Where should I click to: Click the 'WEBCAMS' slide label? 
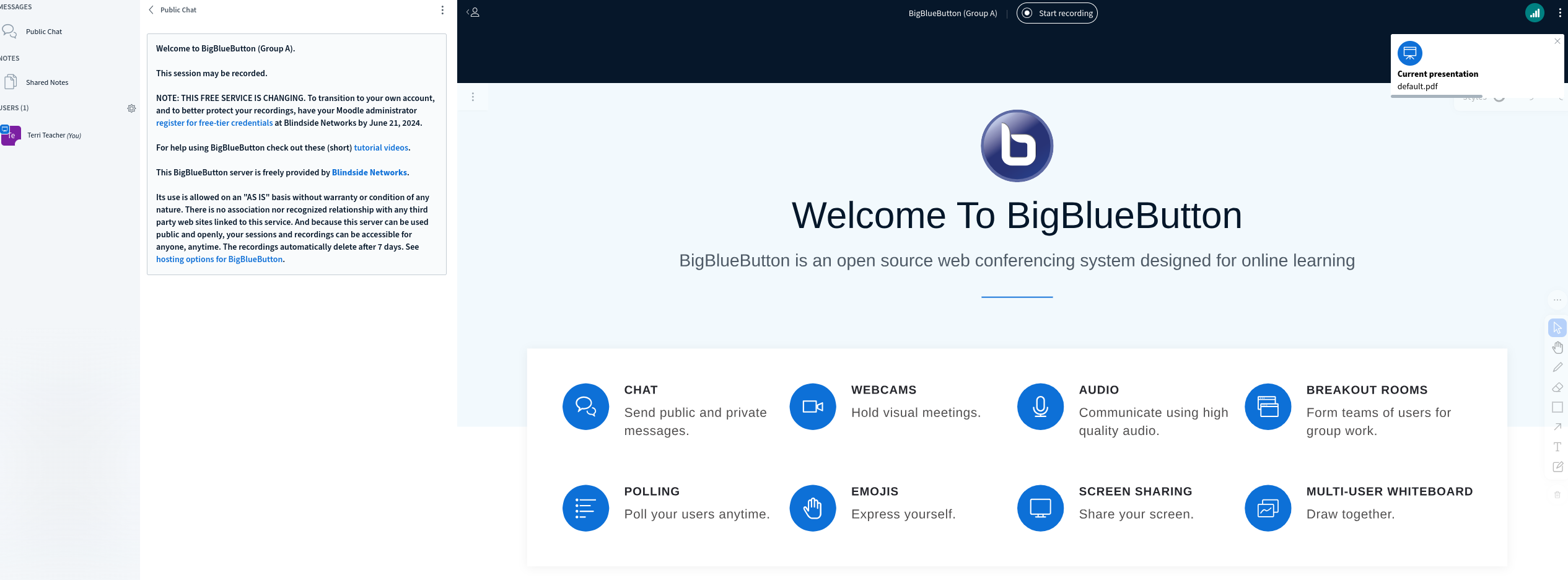pyautogui.click(x=883, y=390)
